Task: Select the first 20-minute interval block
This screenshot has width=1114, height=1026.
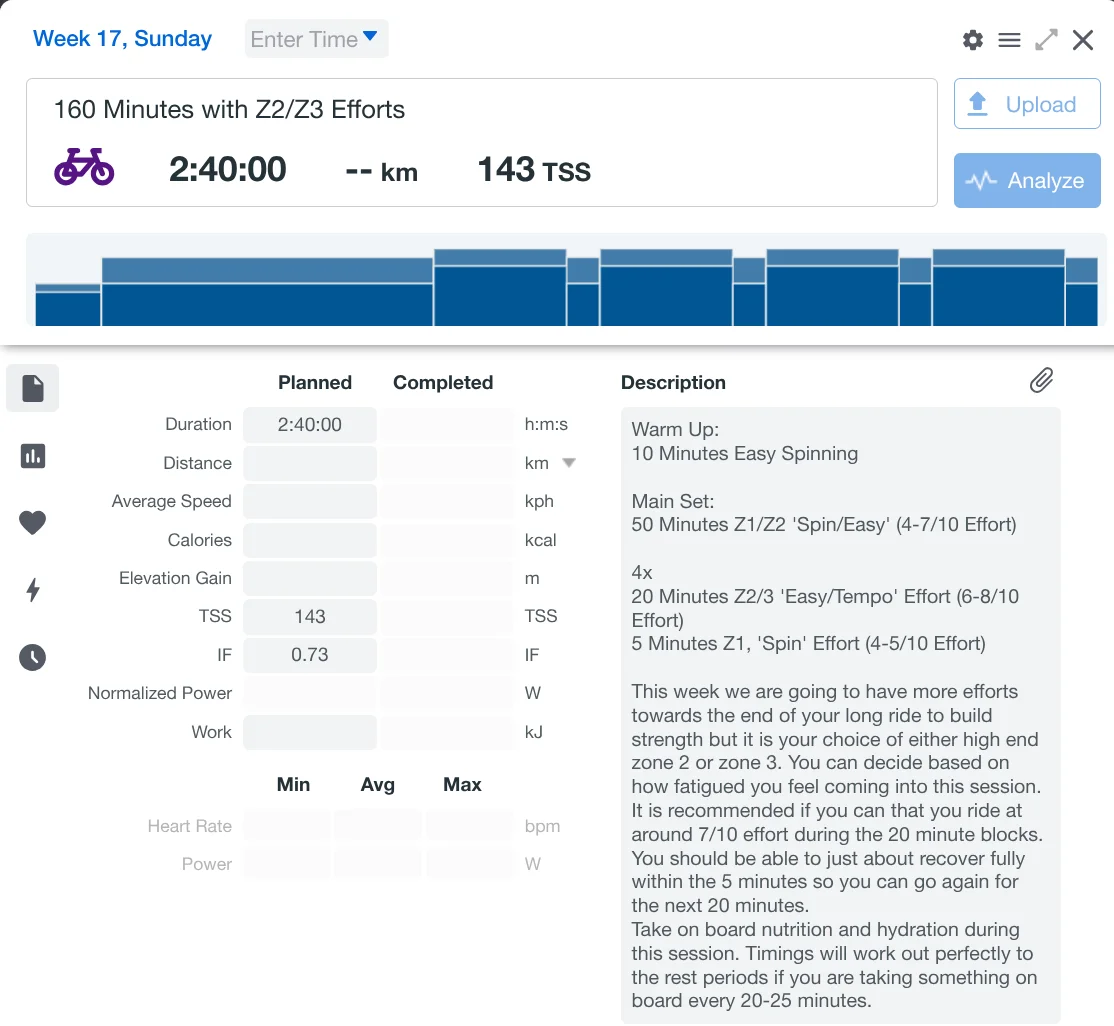Action: [x=500, y=288]
